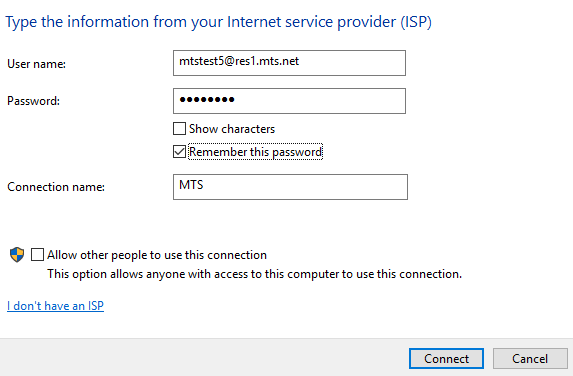Image resolution: width=573 pixels, height=376 pixels.
Task: Click the Connection name: label
Action: point(56,187)
